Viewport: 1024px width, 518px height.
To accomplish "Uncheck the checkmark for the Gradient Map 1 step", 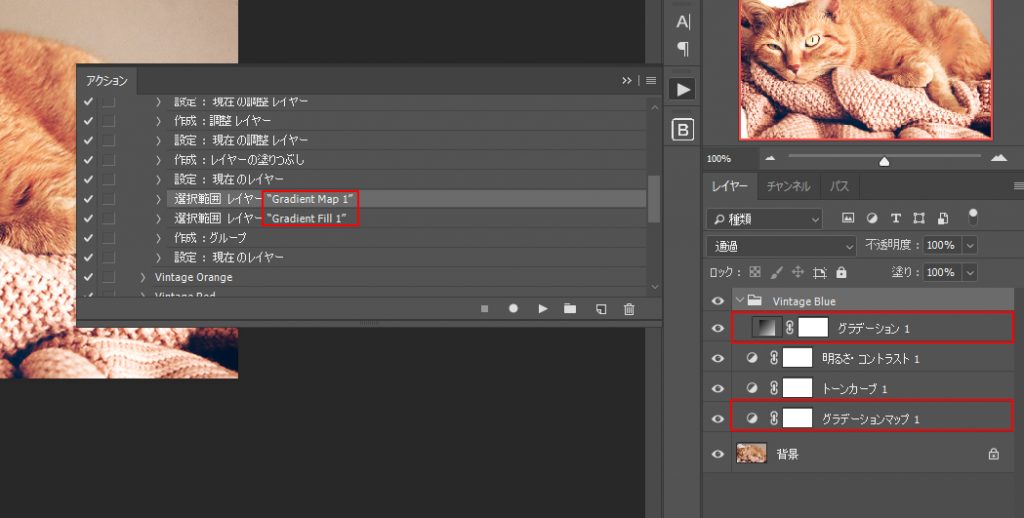I will (x=88, y=199).
